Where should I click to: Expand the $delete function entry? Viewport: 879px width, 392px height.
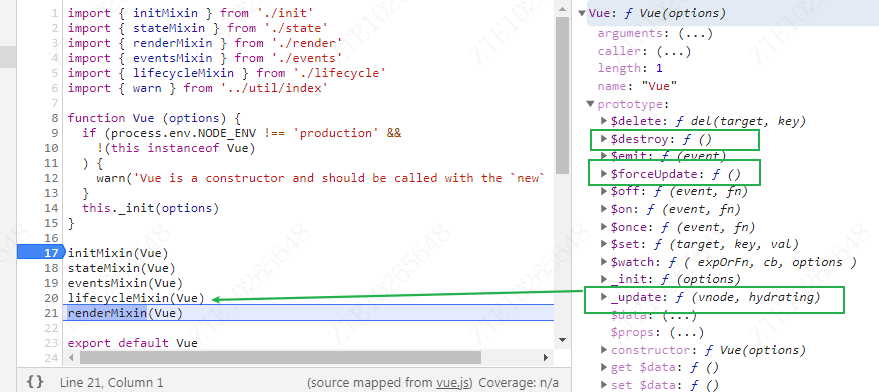[604, 121]
